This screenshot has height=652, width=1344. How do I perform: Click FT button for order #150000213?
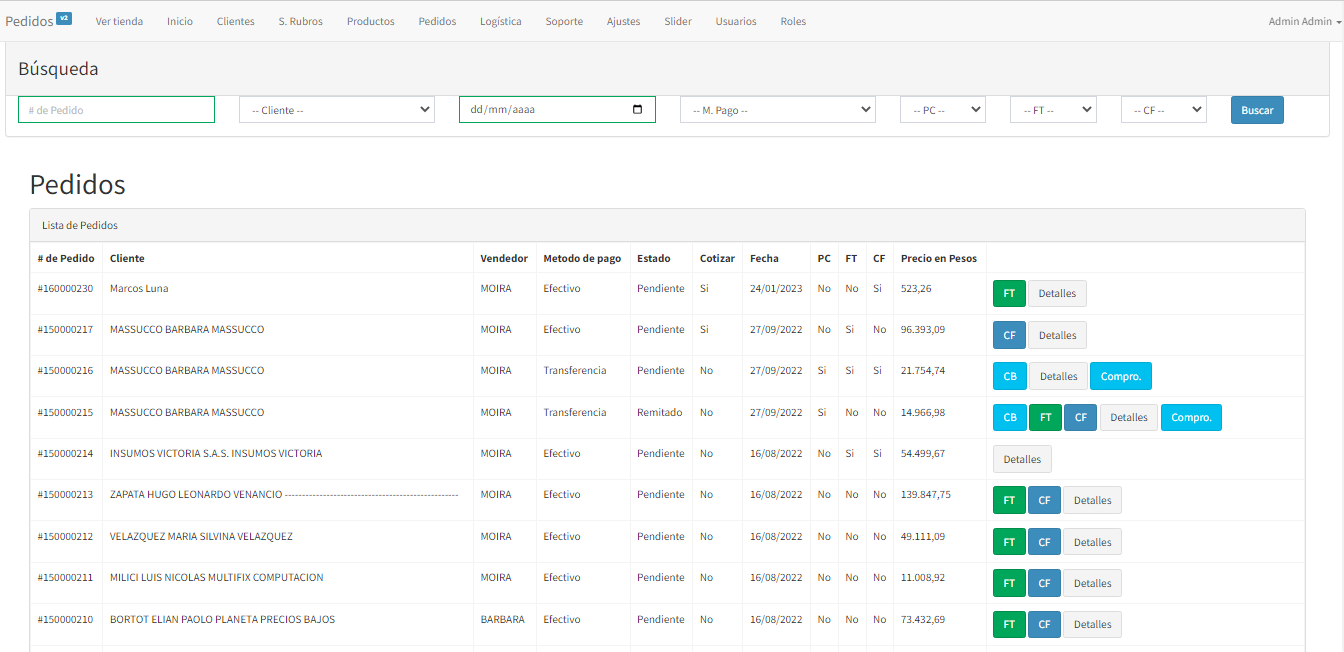tap(1009, 500)
